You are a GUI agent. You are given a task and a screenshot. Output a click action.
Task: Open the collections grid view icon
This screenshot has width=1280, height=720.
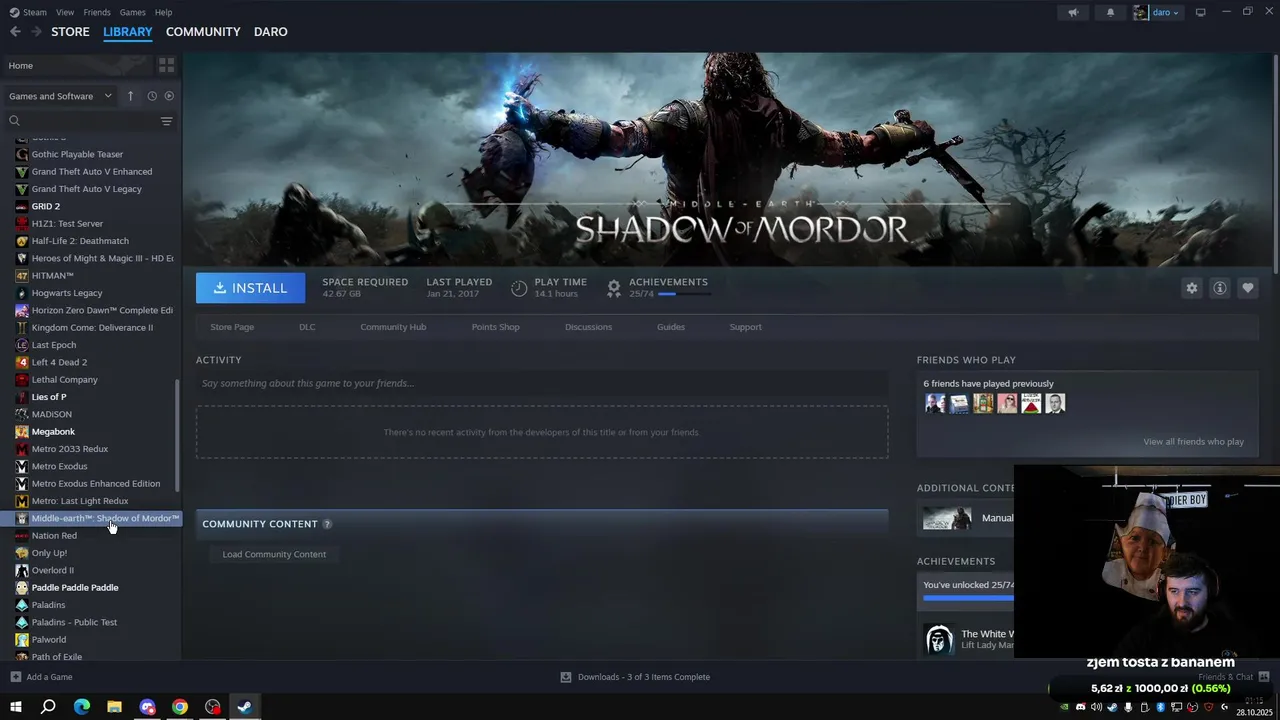(166, 65)
